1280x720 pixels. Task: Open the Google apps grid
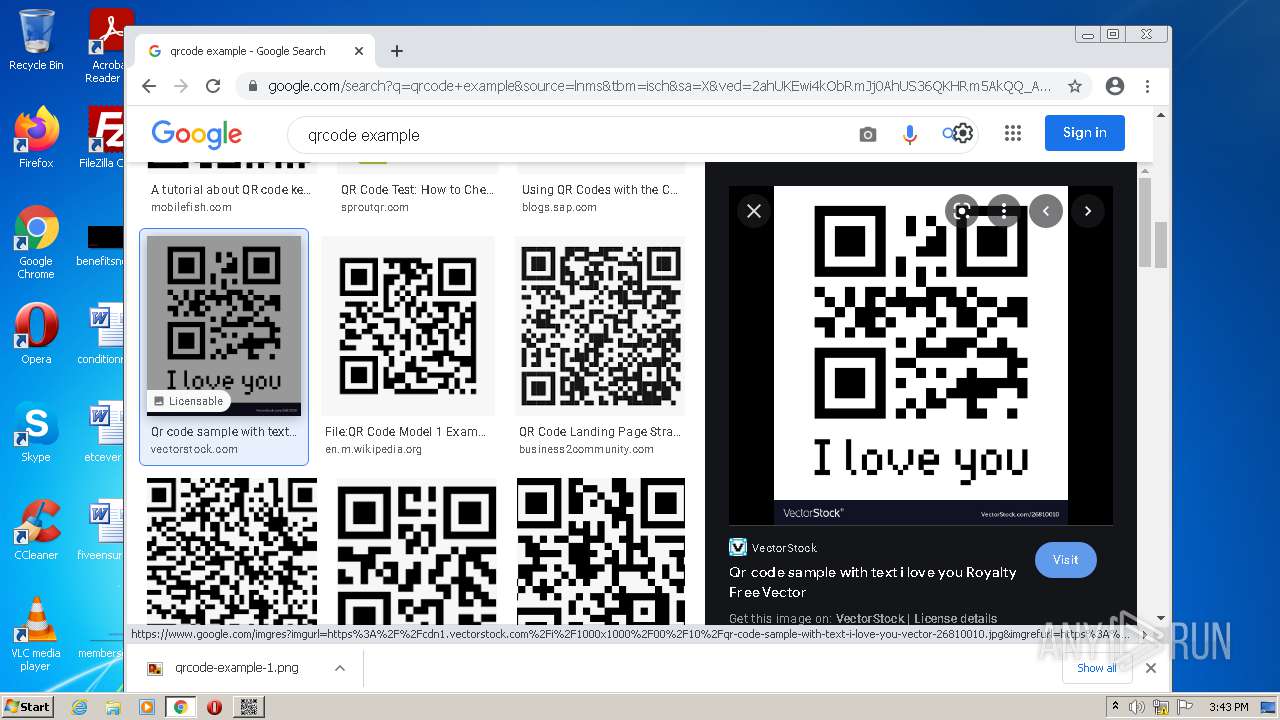coord(1013,133)
